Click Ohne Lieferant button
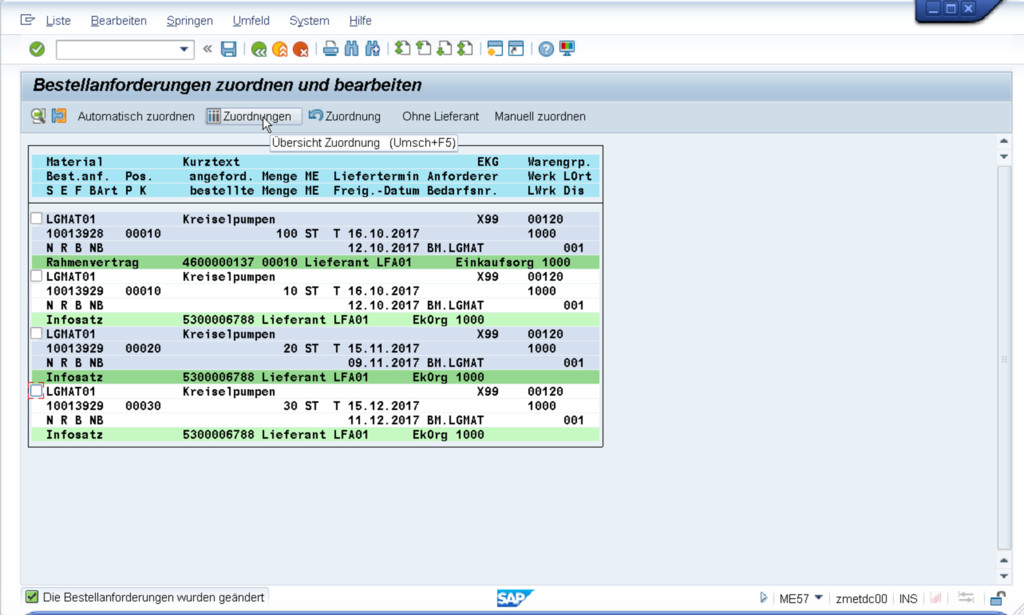 click(440, 116)
